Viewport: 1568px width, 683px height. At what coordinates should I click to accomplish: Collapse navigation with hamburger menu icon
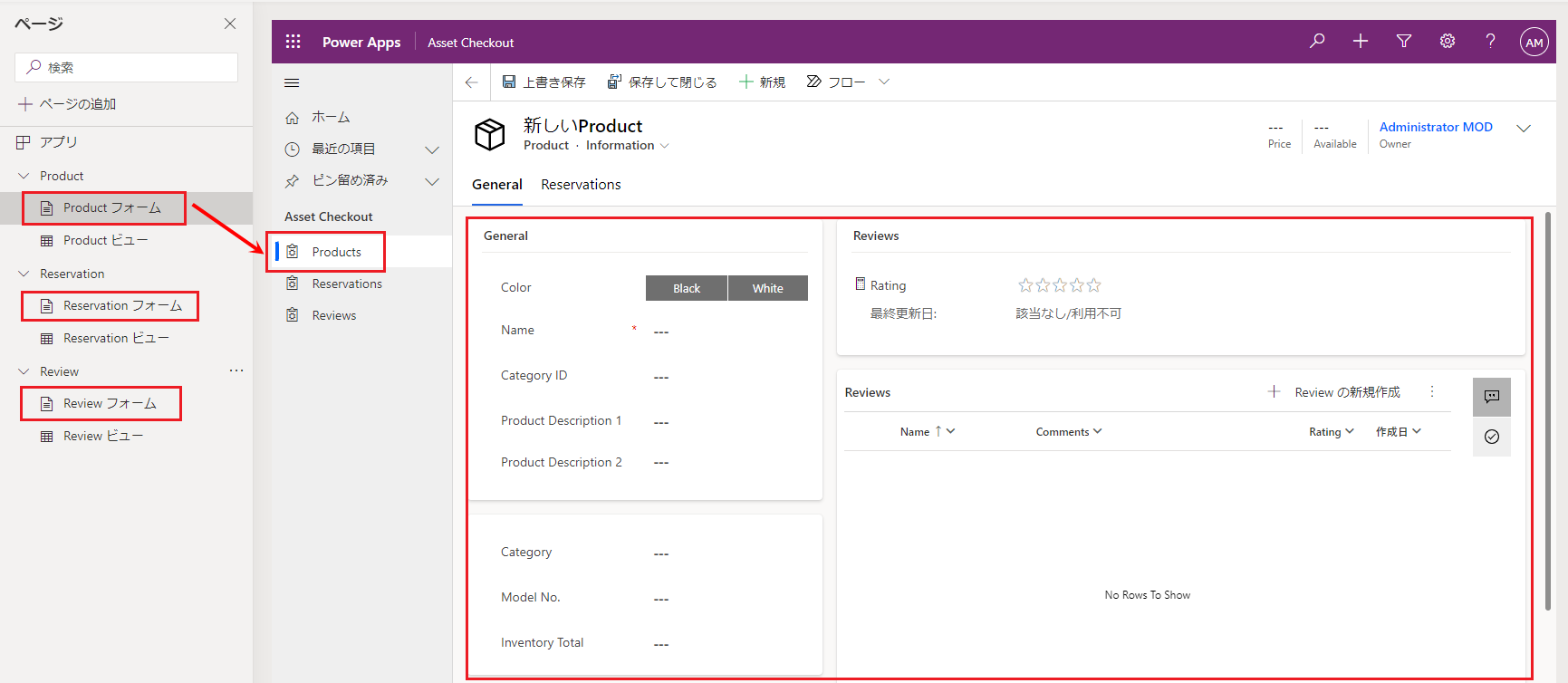pos(292,83)
